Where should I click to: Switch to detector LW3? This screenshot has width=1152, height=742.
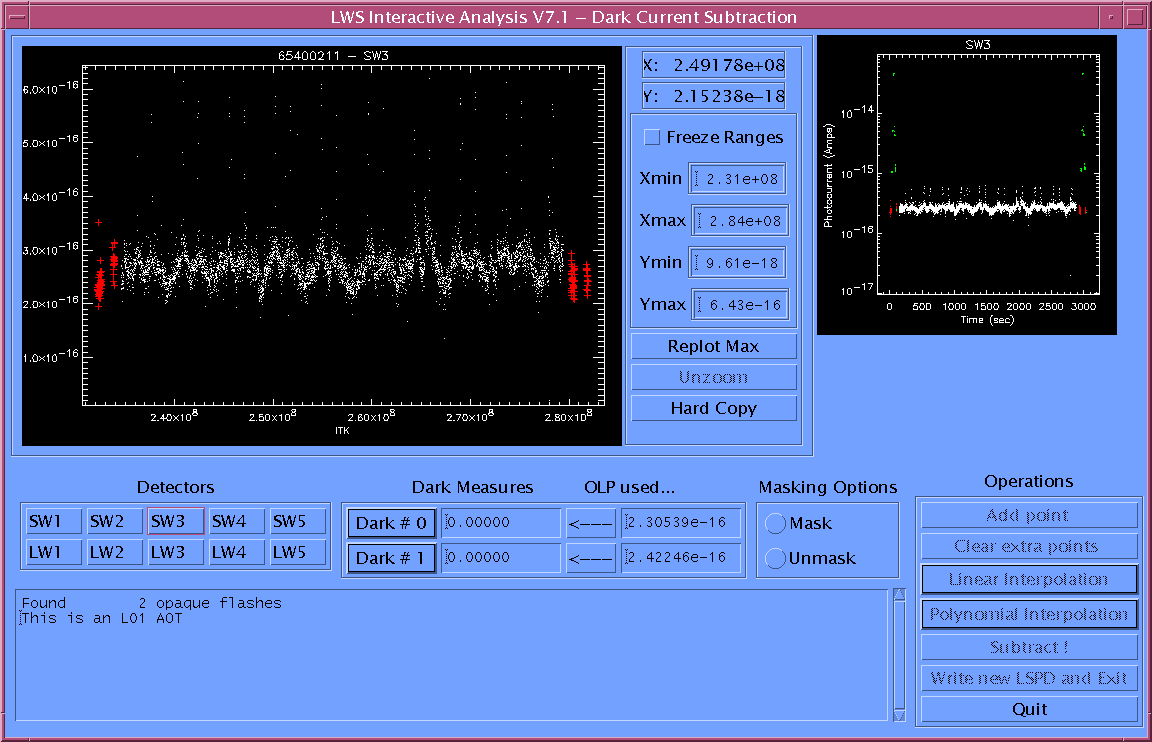click(176, 552)
